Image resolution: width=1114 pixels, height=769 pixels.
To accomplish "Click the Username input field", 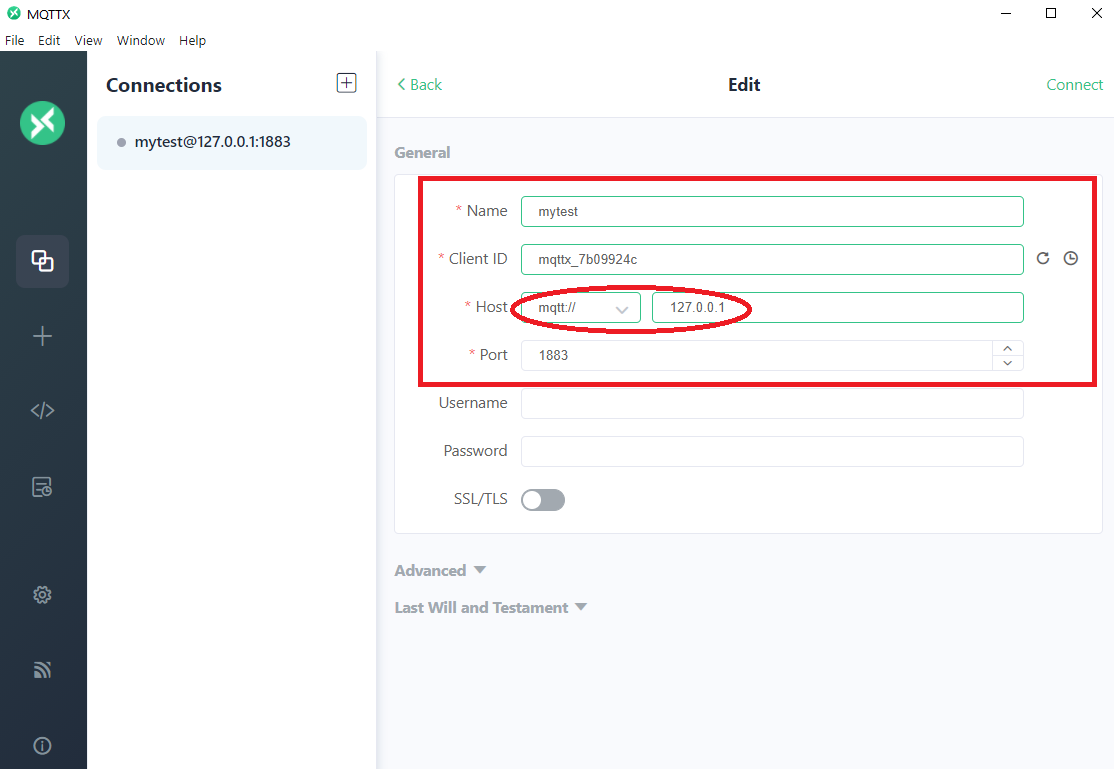I will click(x=770, y=403).
